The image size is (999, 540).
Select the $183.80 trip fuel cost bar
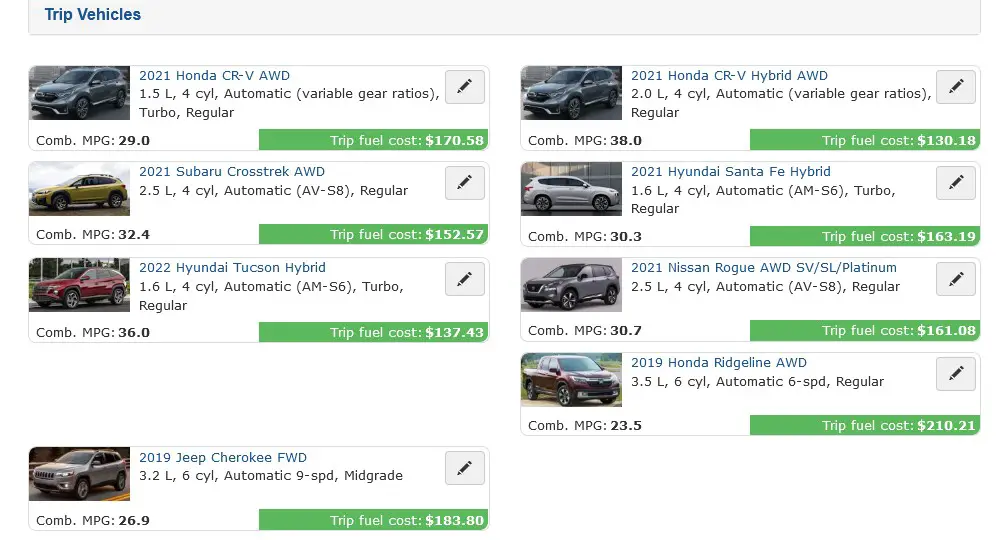tap(373, 520)
